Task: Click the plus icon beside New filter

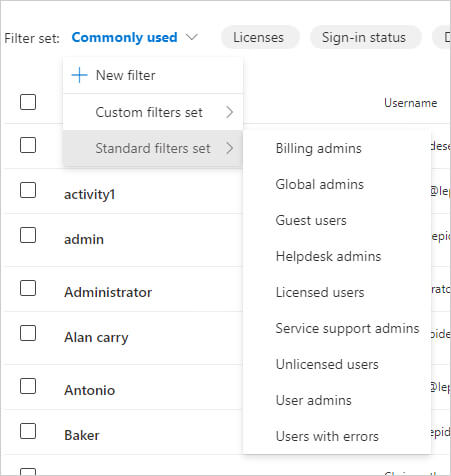Action: pos(79,75)
